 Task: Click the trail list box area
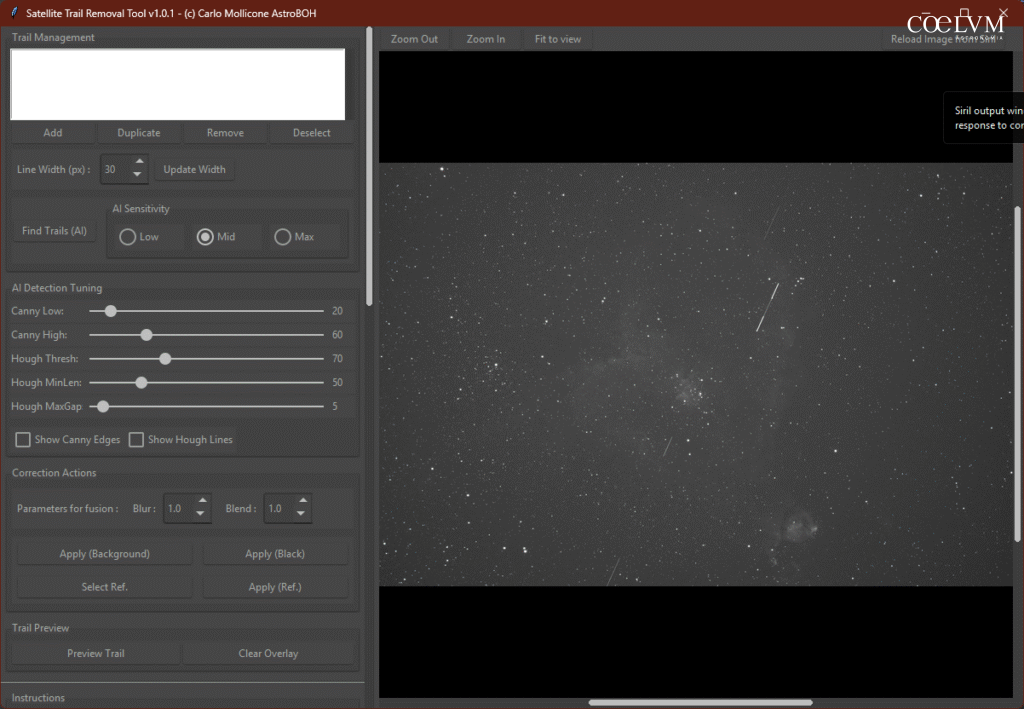(x=178, y=85)
